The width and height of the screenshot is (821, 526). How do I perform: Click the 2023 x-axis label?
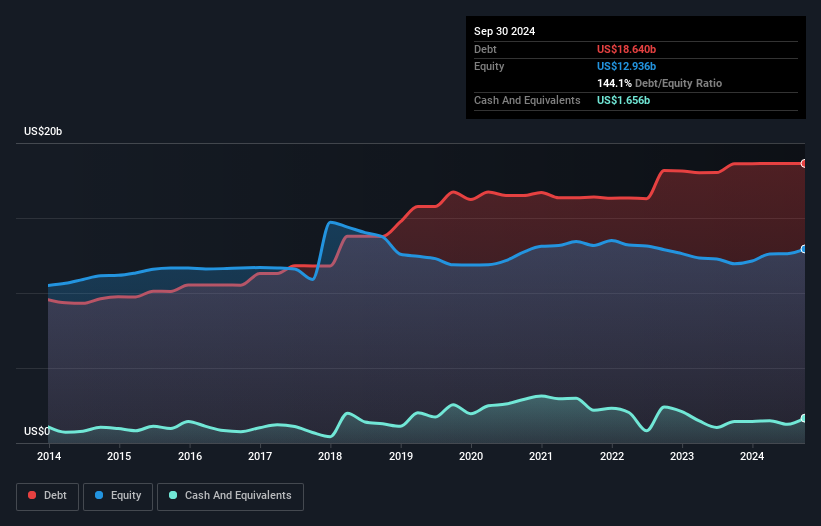click(682, 456)
